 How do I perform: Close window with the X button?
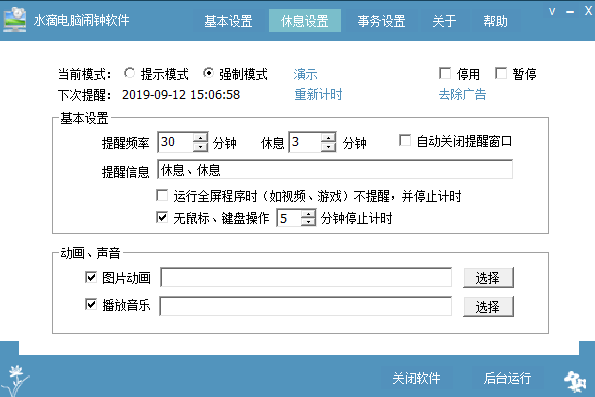[x=588, y=11]
